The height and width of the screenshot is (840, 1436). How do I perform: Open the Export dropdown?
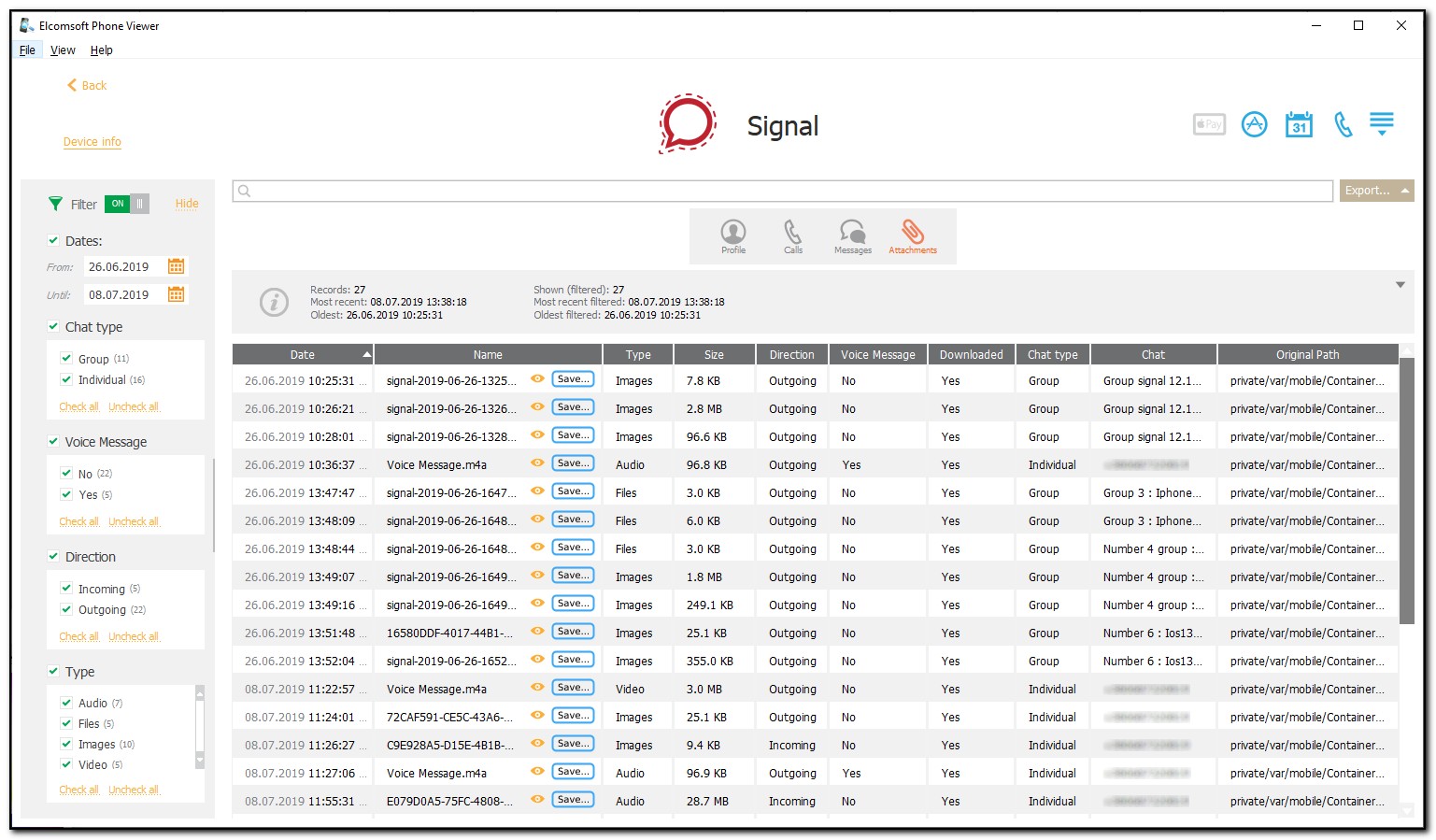pos(1376,191)
